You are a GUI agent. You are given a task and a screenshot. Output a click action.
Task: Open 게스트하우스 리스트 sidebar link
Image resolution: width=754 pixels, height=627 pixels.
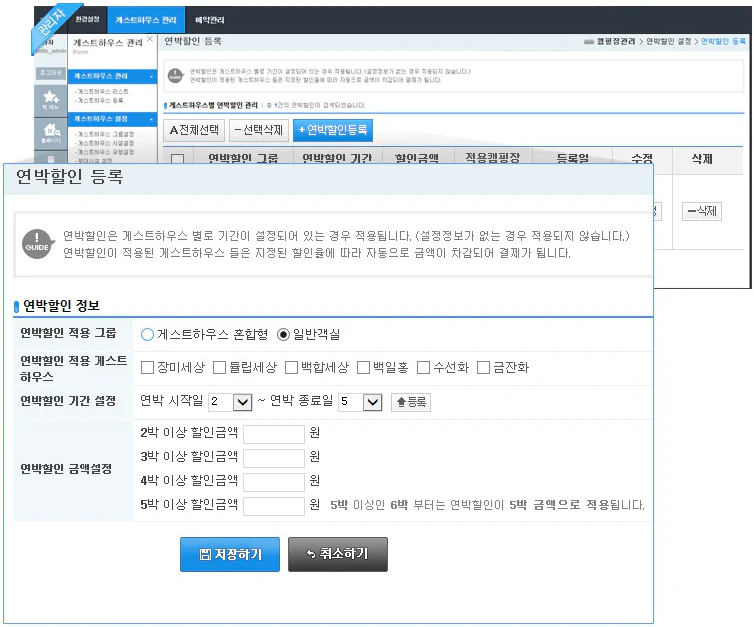pos(102,91)
